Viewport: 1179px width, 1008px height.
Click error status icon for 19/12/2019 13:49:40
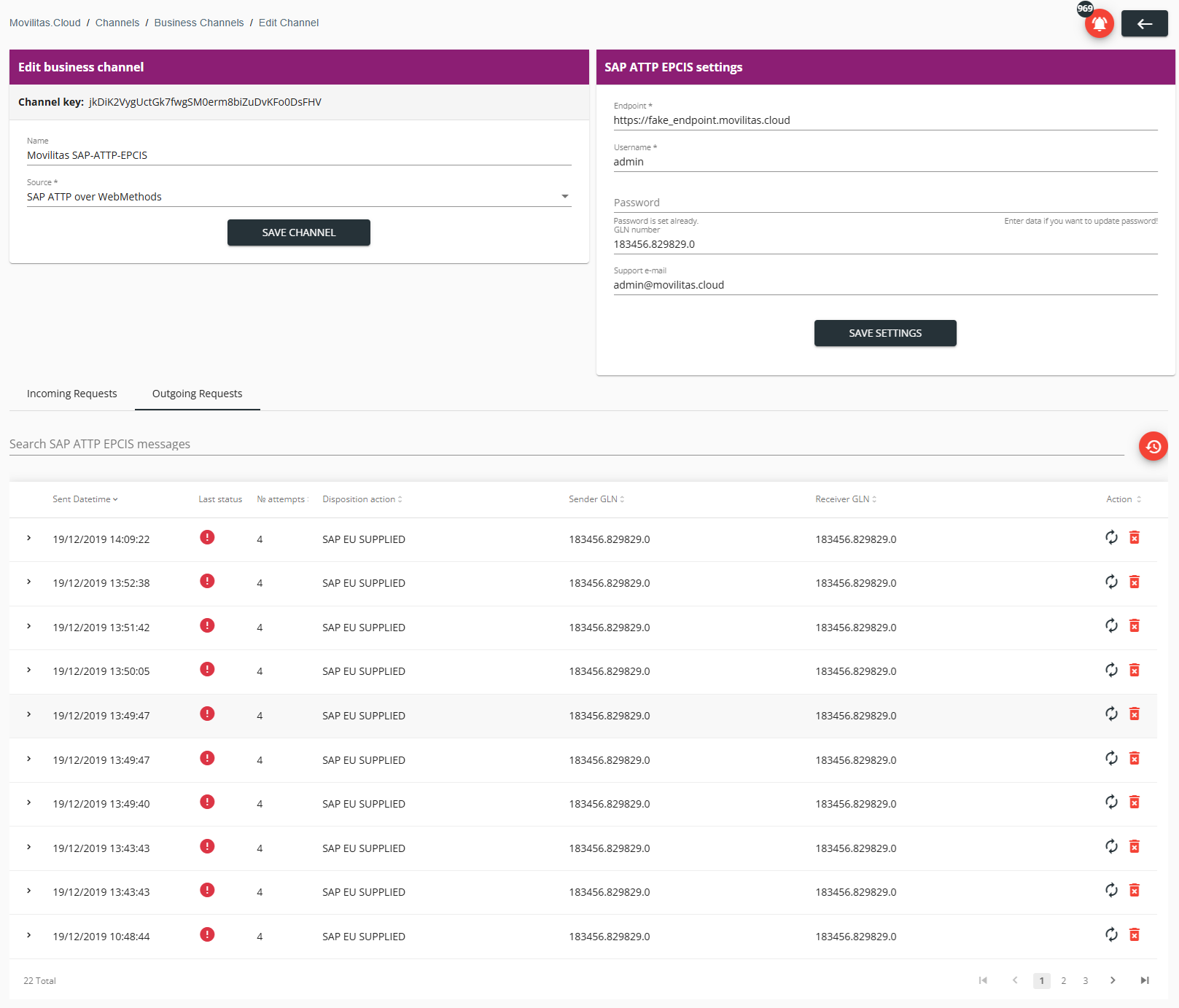[207, 802]
